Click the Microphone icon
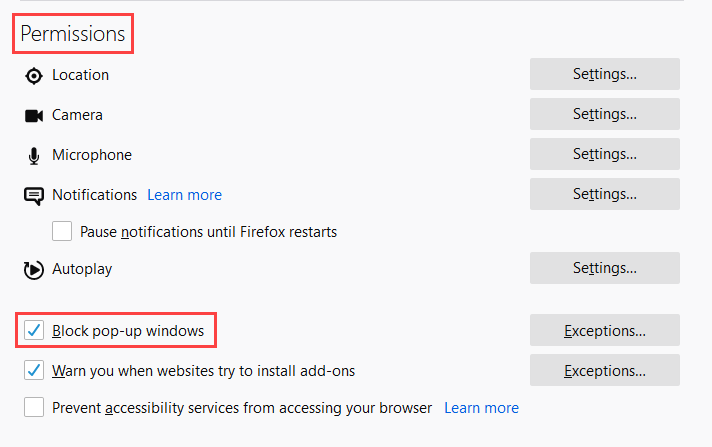712x447 pixels. point(34,155)
